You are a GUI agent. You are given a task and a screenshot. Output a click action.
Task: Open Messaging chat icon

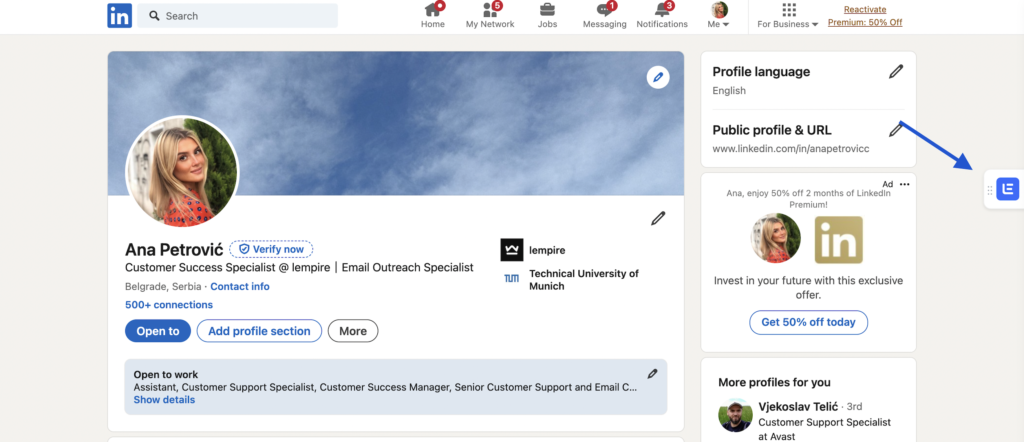(x=604, y=11)
